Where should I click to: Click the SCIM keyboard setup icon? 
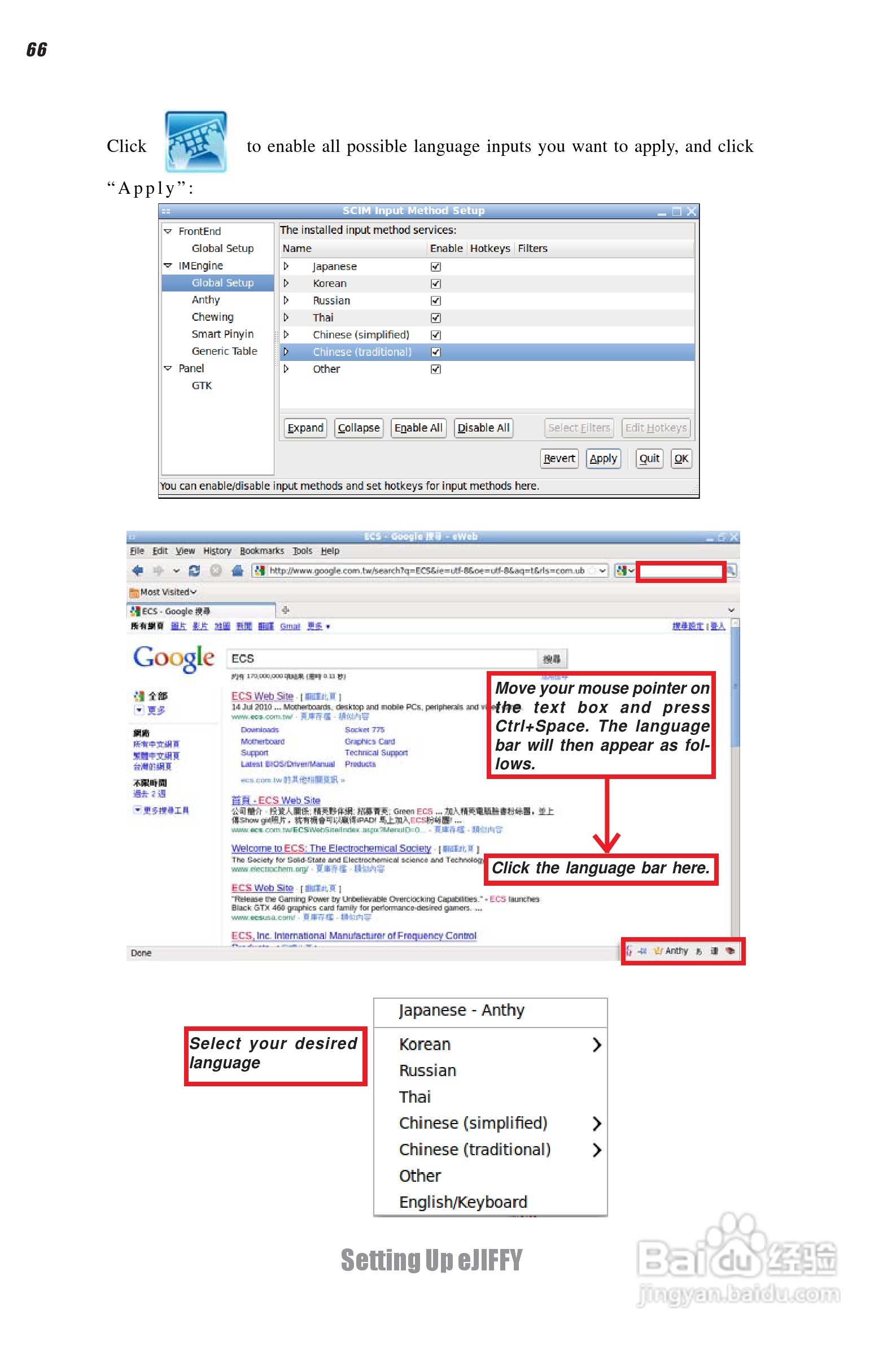tap(196, 142)
